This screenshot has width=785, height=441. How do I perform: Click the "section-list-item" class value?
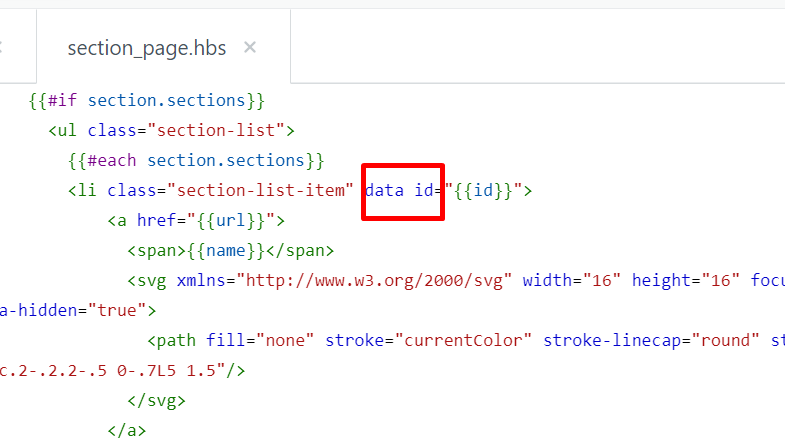click(x=260, y=191)
